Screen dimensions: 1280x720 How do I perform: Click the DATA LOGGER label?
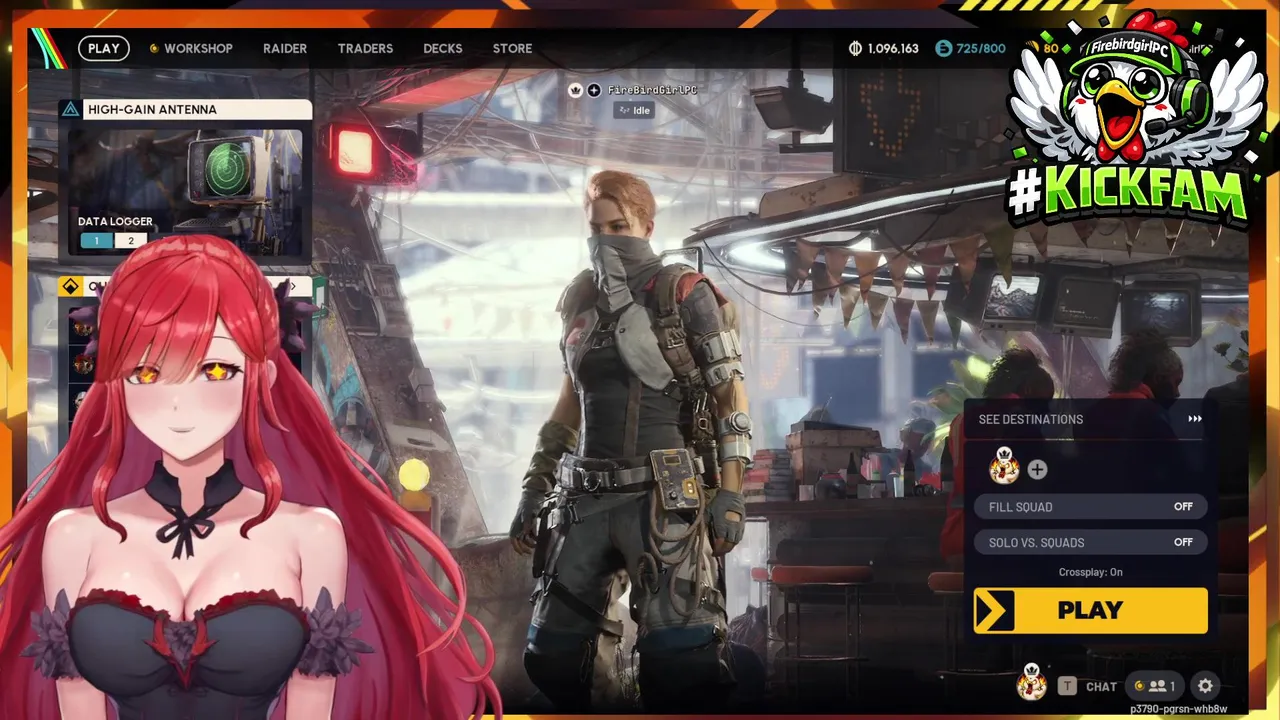click(x=115, y=222)
